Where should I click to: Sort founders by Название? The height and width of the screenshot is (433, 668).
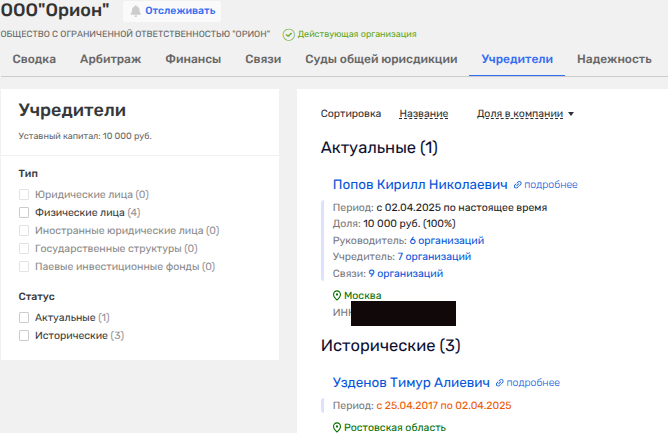coord(423,114)
